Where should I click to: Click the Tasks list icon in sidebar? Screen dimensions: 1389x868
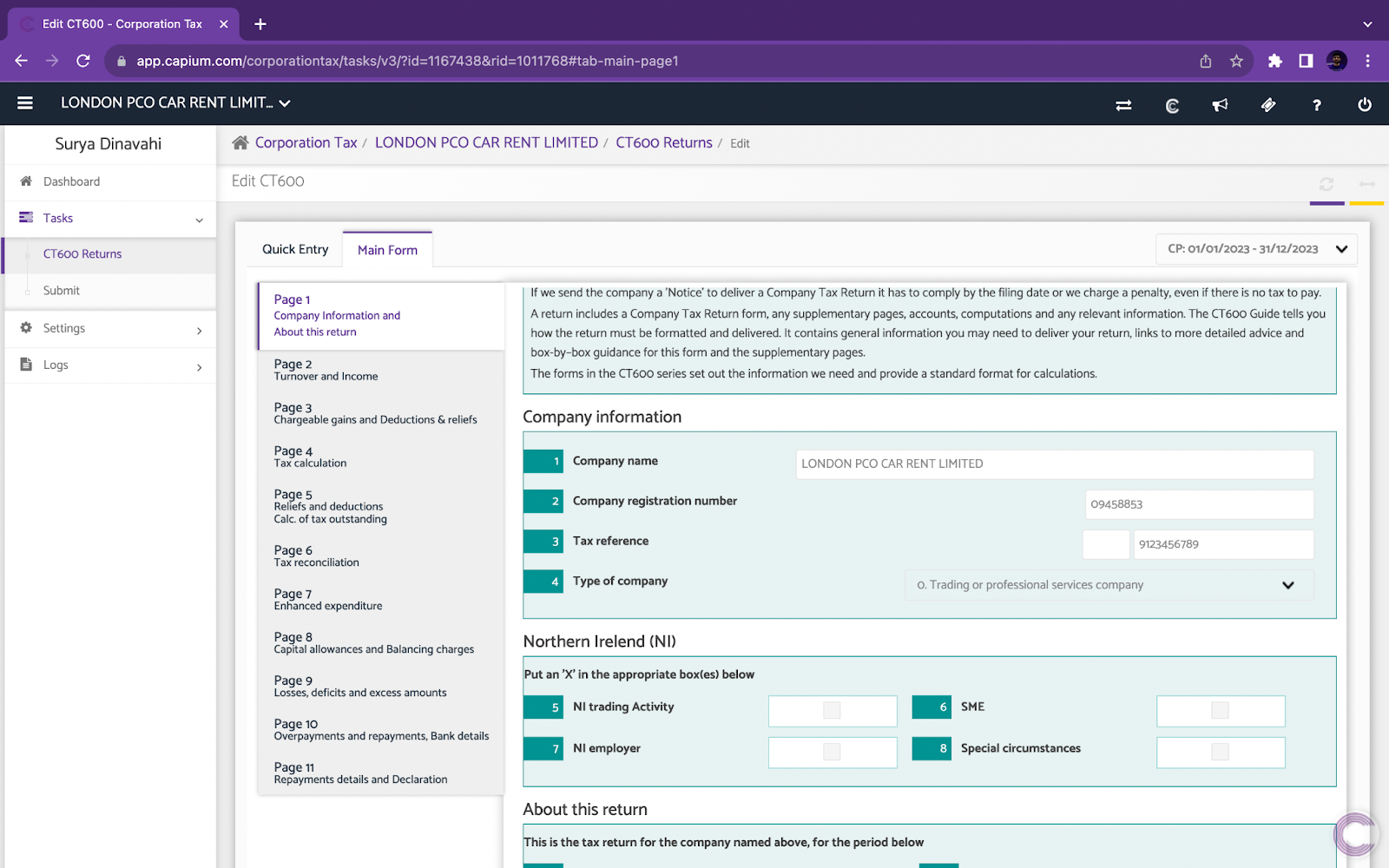[26, 217]
